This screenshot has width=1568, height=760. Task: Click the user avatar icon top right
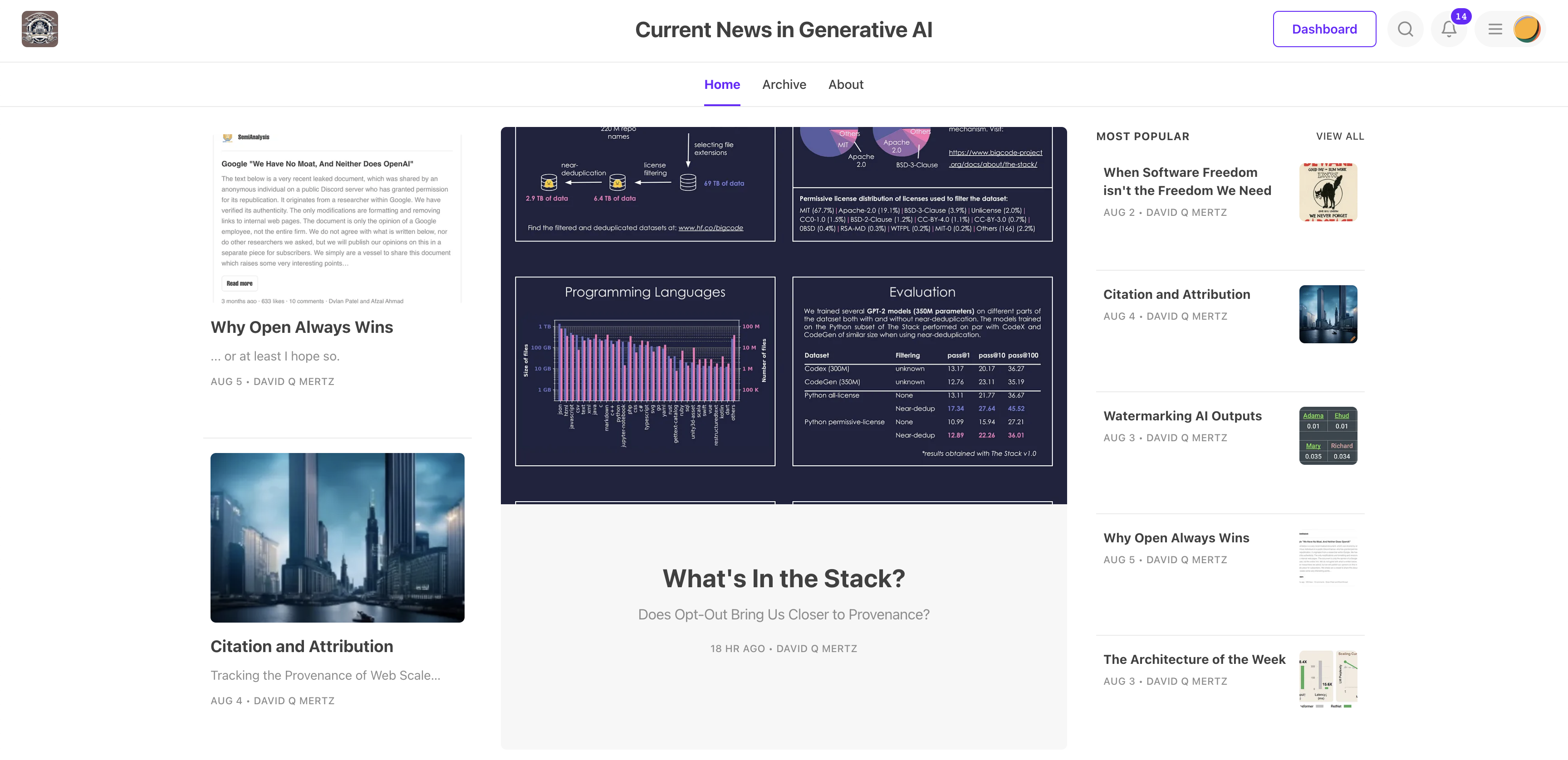coord(1528,28)
